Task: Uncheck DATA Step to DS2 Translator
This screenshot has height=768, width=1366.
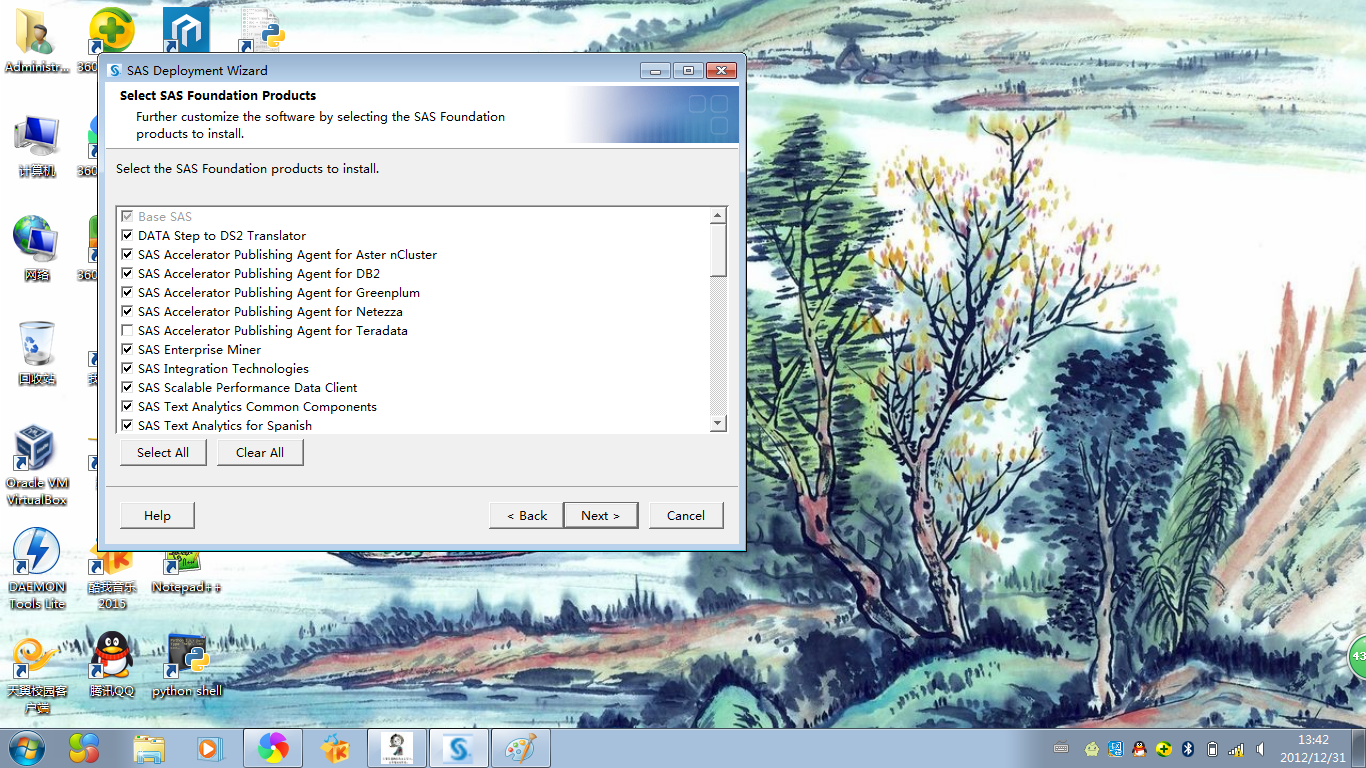Action: (x=127, y=236)
